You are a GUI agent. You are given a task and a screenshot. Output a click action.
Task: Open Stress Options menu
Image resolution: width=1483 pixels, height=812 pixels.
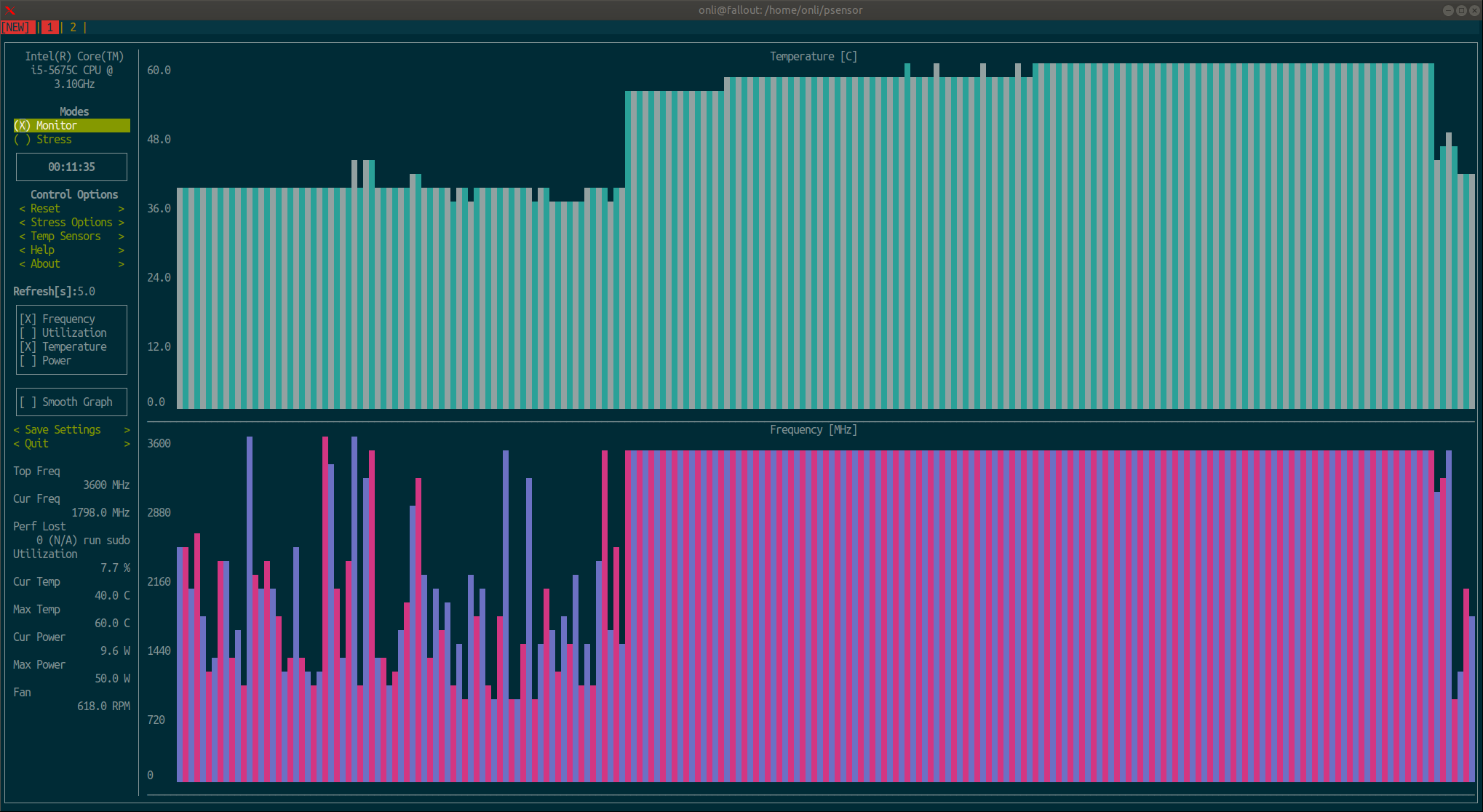click(71, 222)
